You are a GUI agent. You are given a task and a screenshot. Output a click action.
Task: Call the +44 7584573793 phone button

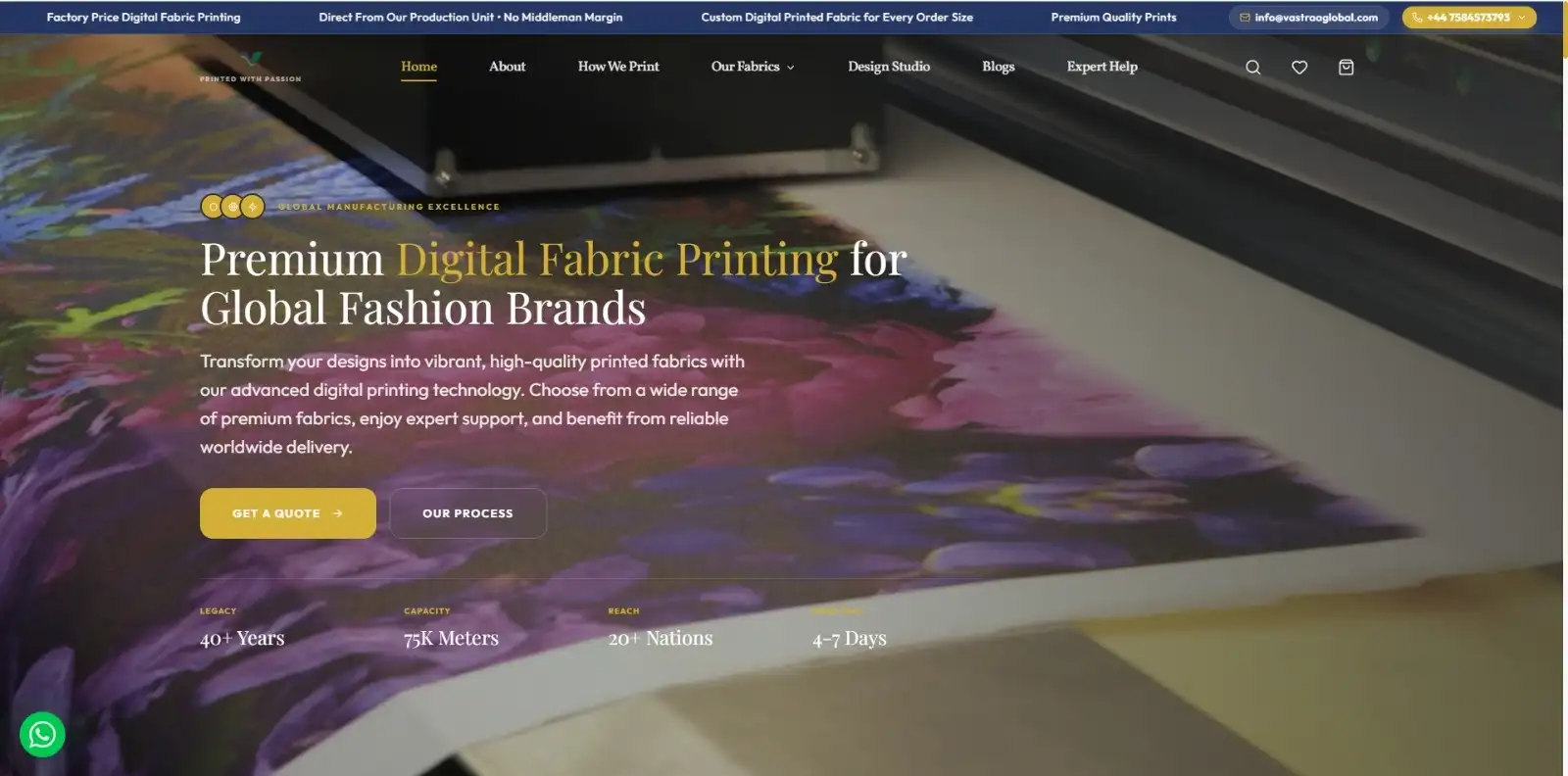1469,18
